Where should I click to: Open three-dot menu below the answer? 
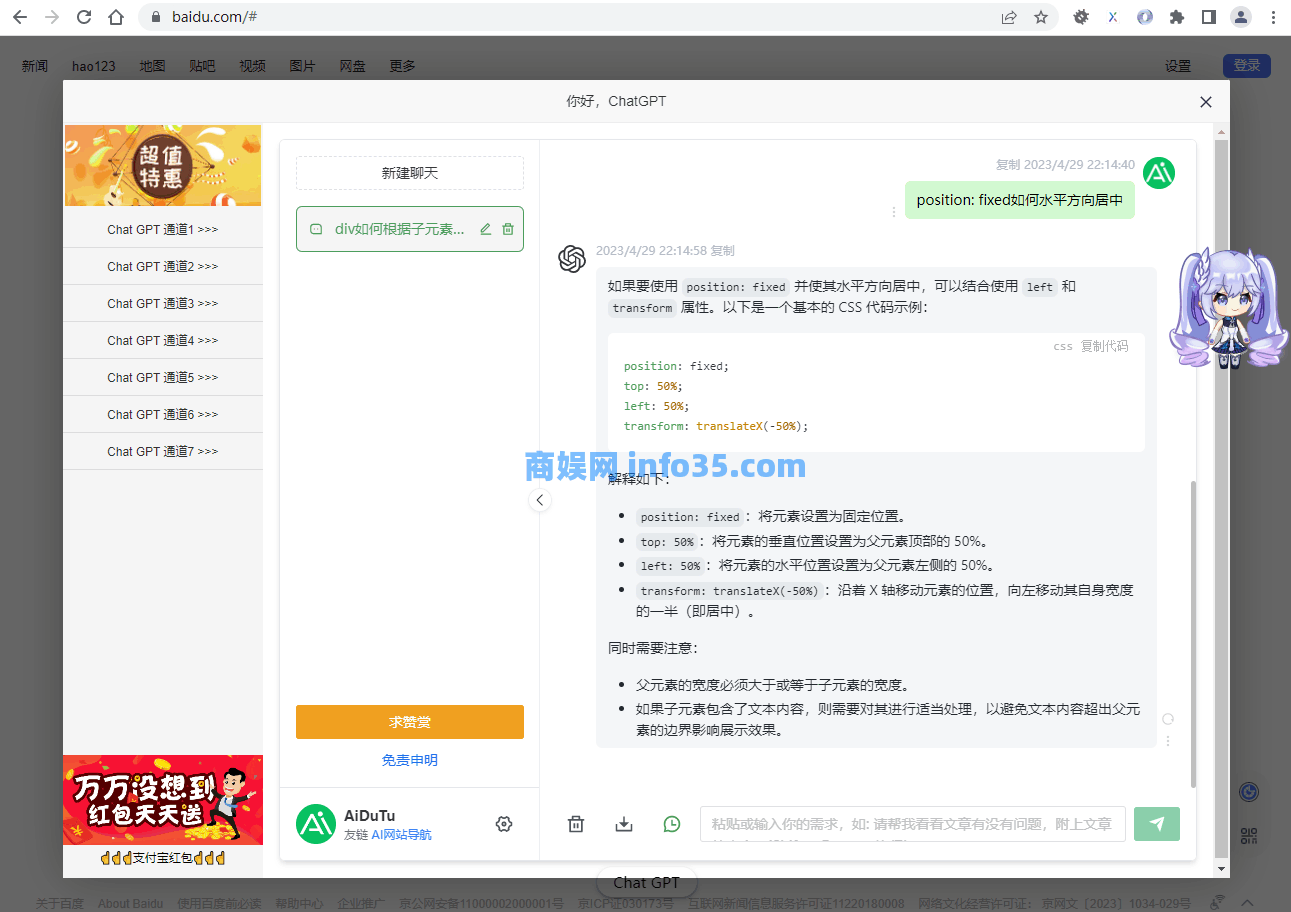1168,741
